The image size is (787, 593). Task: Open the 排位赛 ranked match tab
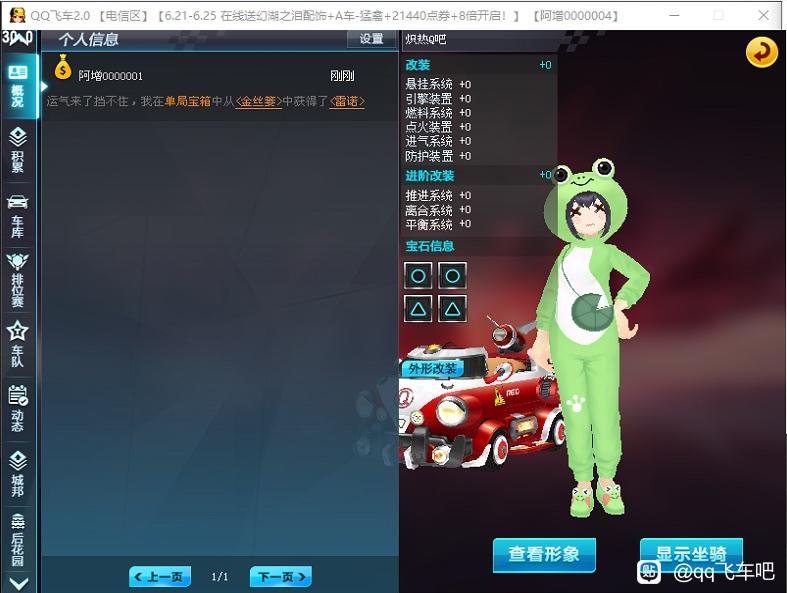pos(18,280)
